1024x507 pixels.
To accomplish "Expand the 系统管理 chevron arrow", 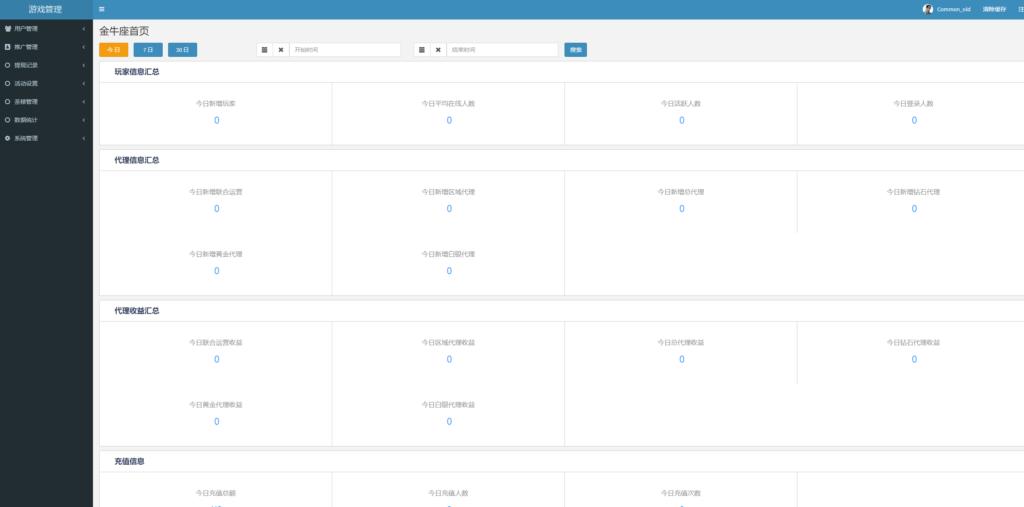I will pyautogui.click(x=83, y=138).
